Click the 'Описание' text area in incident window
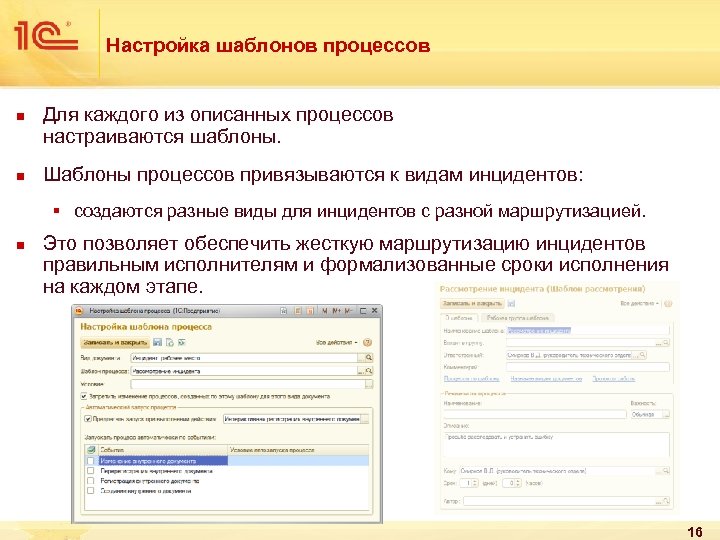720x540 pixels. click(x=557, y=444)
